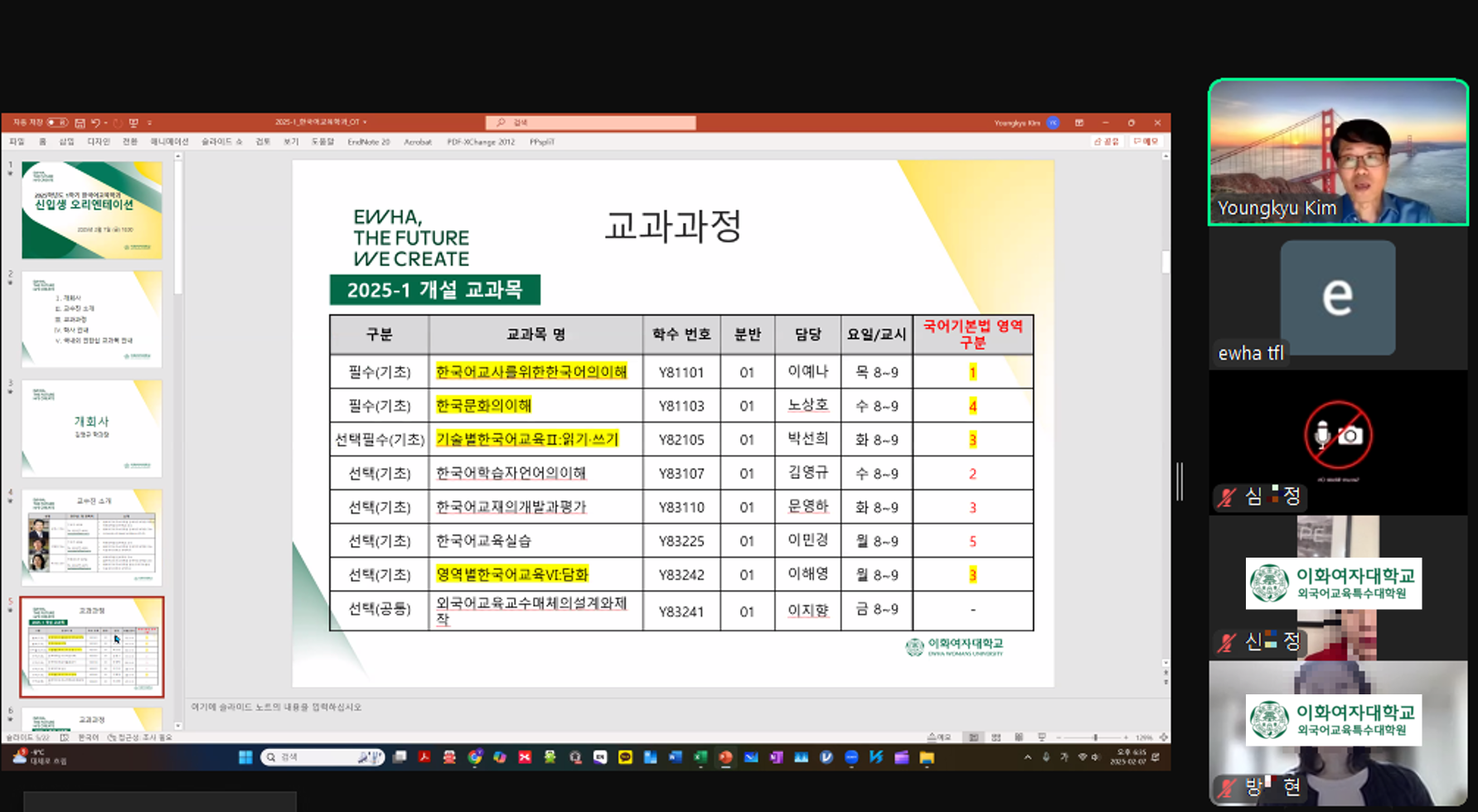
Task: Open the PDF-XChange 2012 ribbon tab
Action: (x=481, y=142)
